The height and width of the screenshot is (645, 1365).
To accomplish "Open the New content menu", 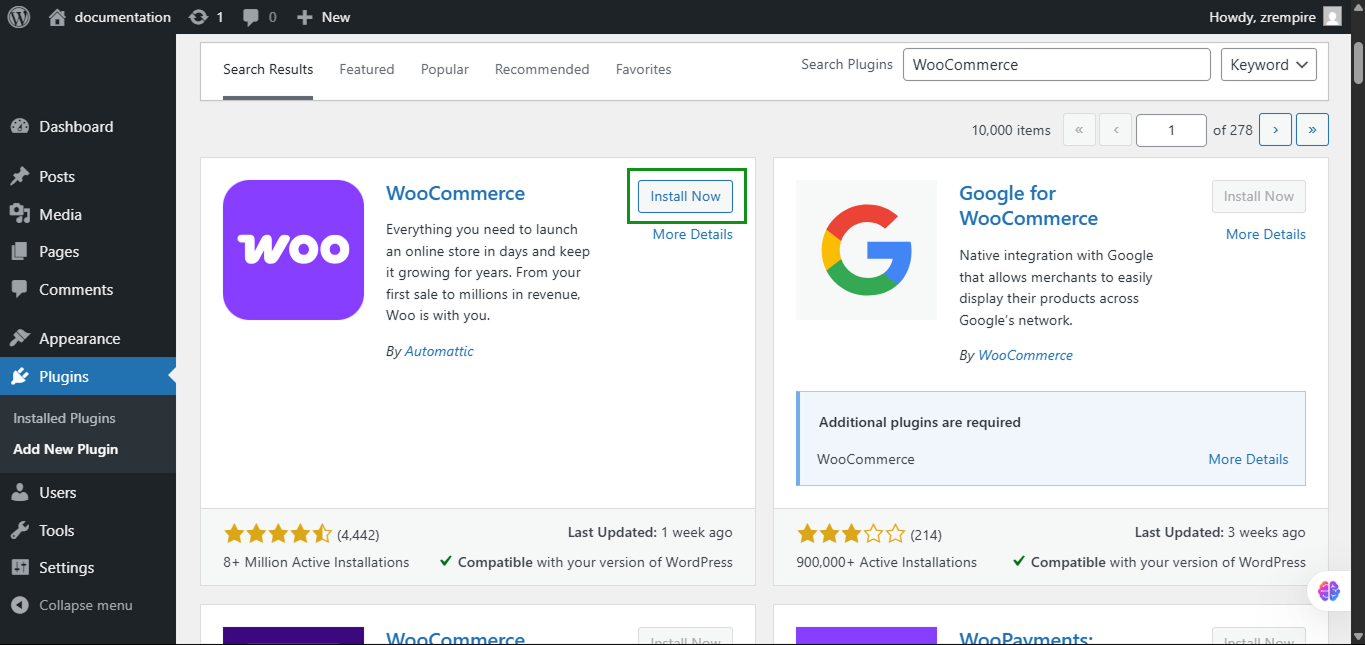I will click(324, 17).
